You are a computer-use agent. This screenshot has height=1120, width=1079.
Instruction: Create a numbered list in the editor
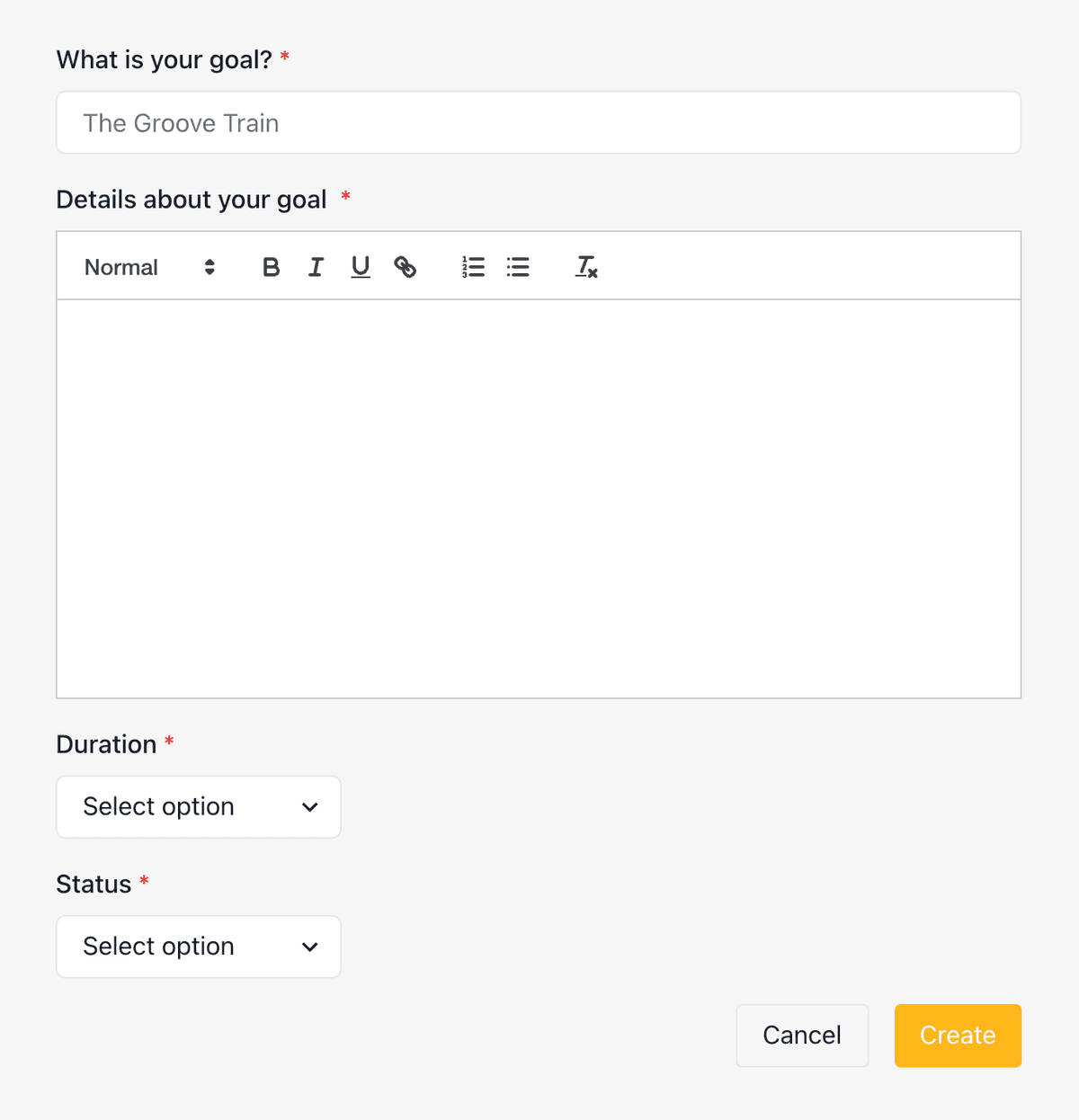tap(472, 266)
